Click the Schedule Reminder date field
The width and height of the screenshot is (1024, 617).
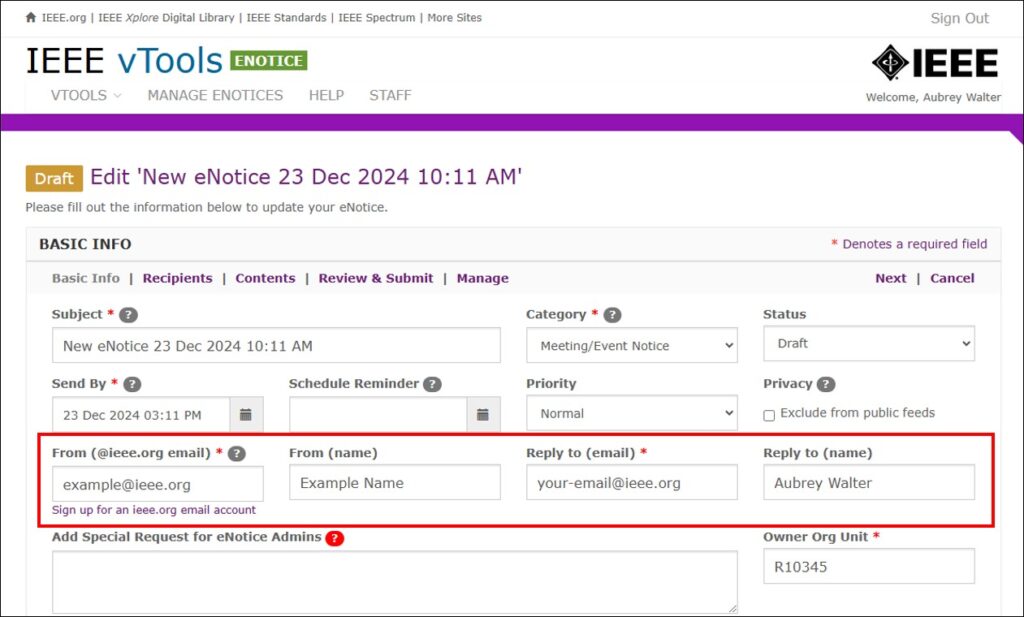(x=378, y=415)
